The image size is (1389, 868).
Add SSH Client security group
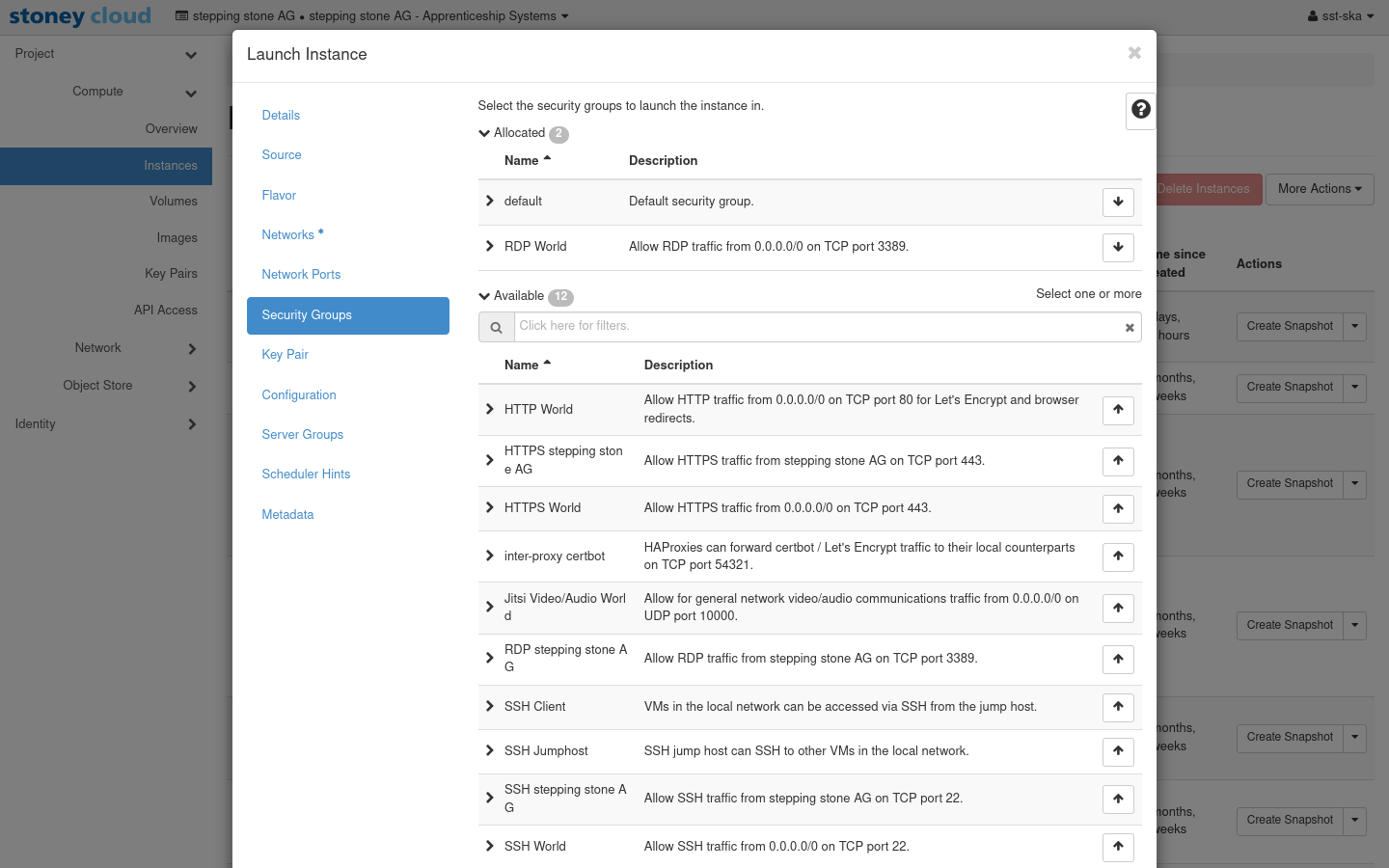coord(1117,707)
